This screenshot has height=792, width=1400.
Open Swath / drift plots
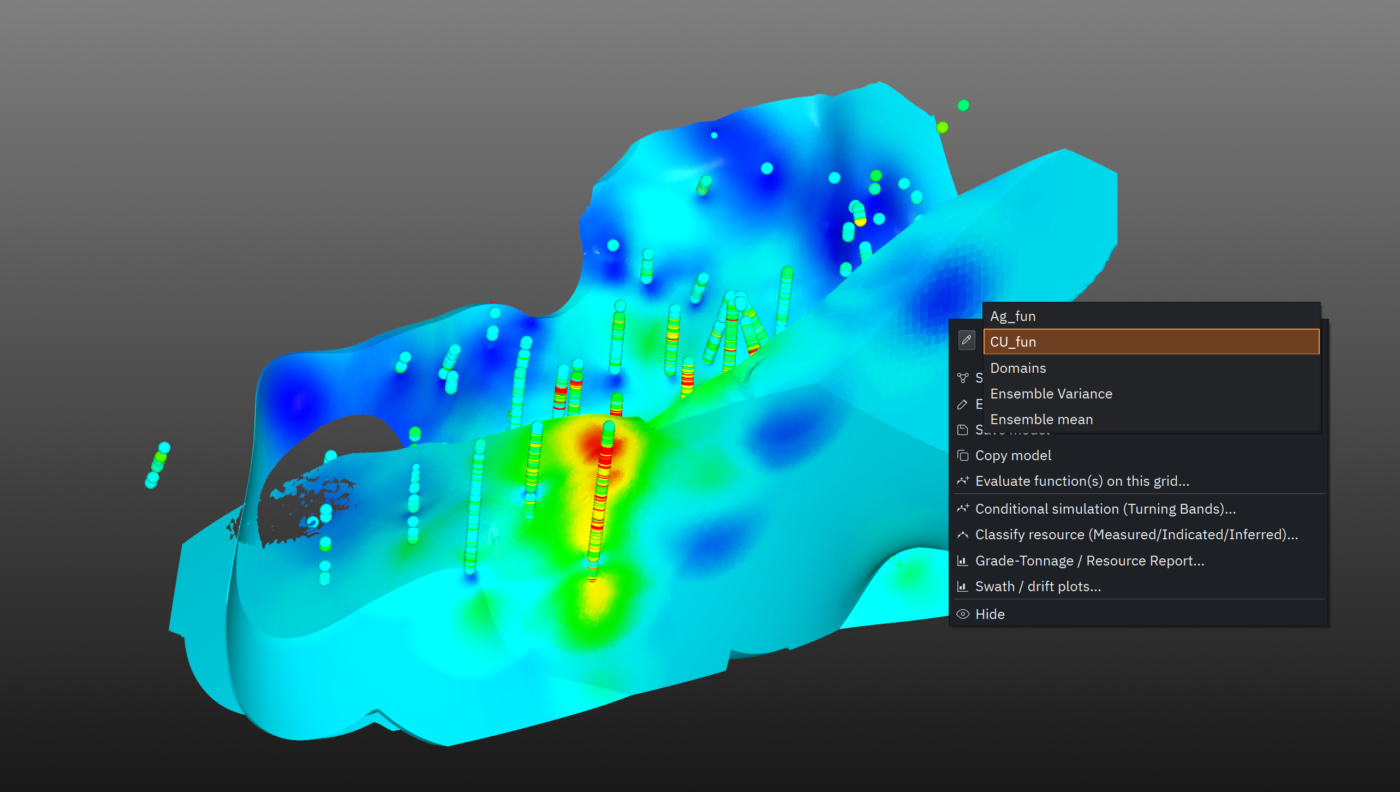click(x=1137, y=587)
